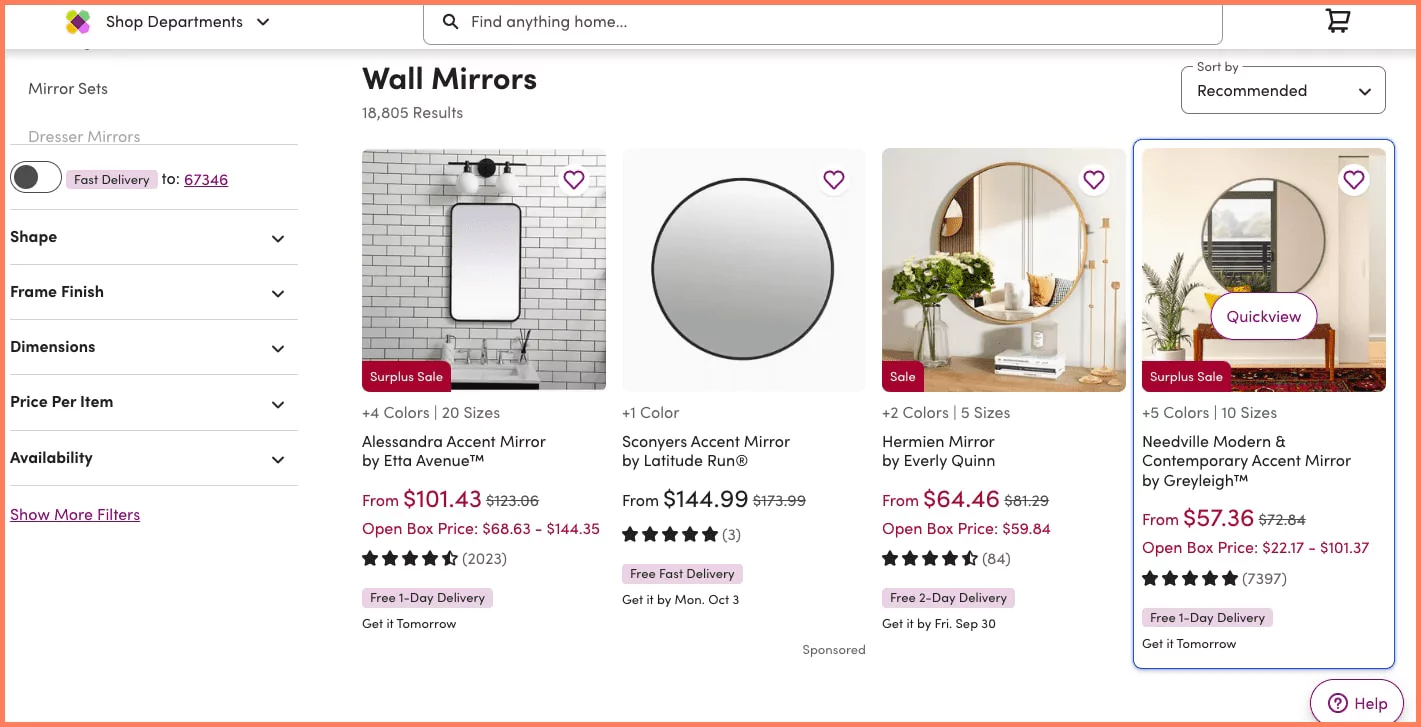The image size is (1421, 727).
Task: Toggle the Fast Delivery switch
Action: (x=35, y=177)
